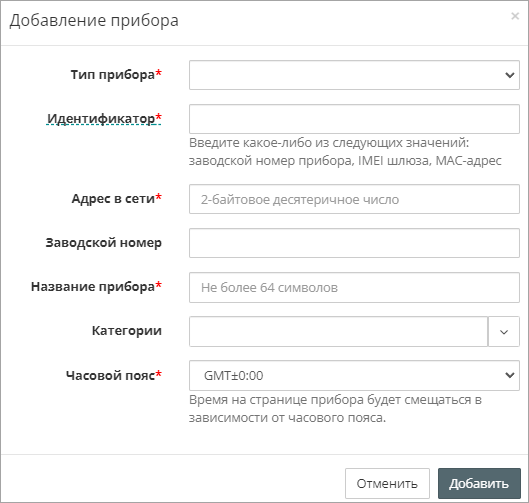Open the Тип прибора dropdown
The image size is (529, 503).
[354, 75]
